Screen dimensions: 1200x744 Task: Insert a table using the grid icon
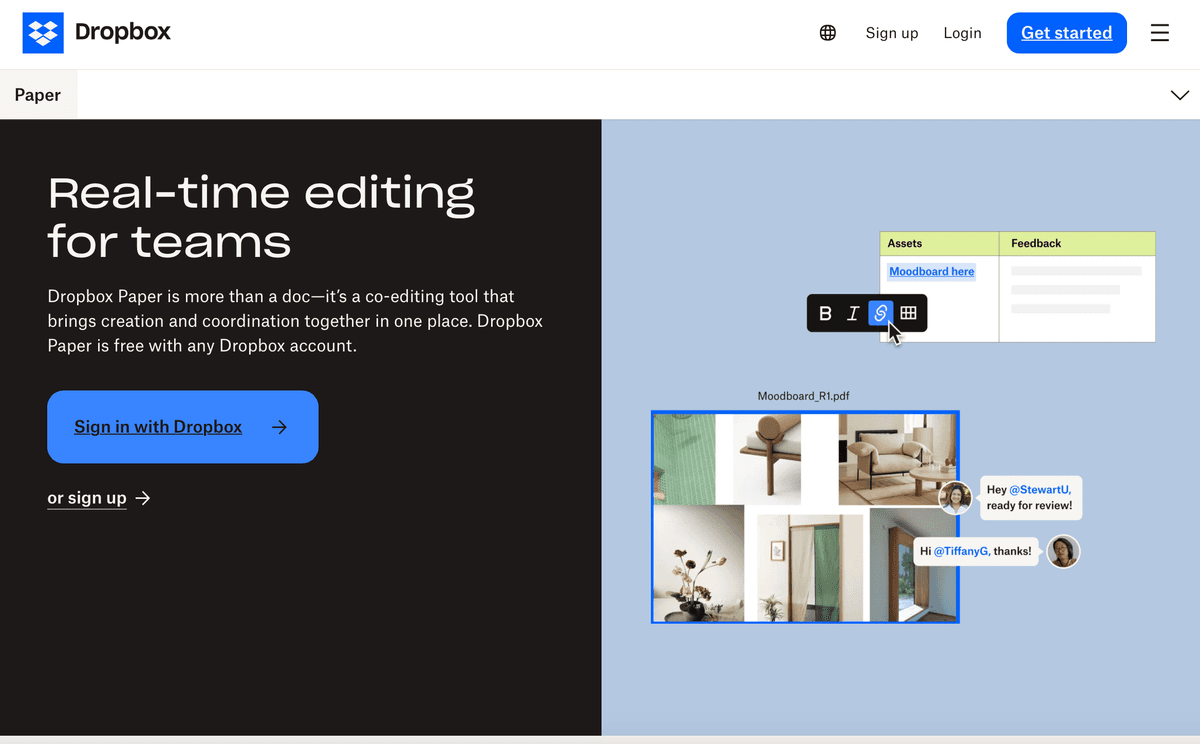[x=908, y=313]
